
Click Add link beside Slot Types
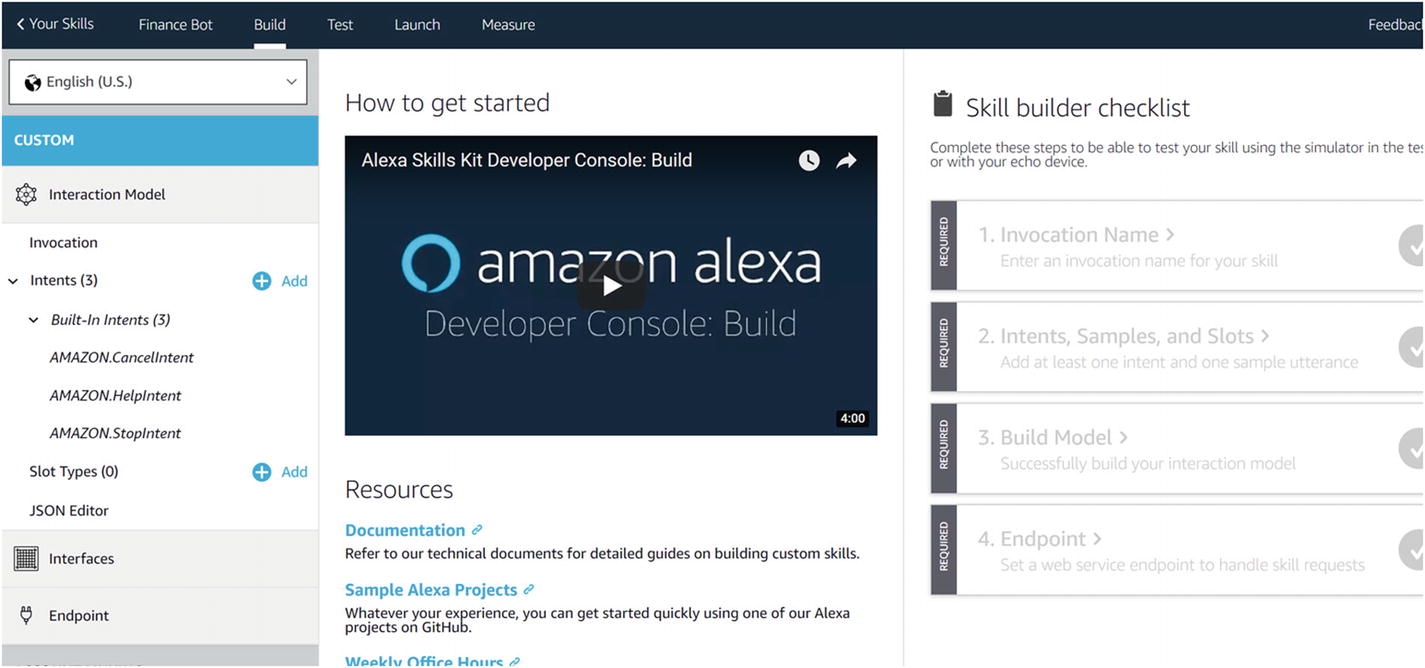(x=294, y=472)
